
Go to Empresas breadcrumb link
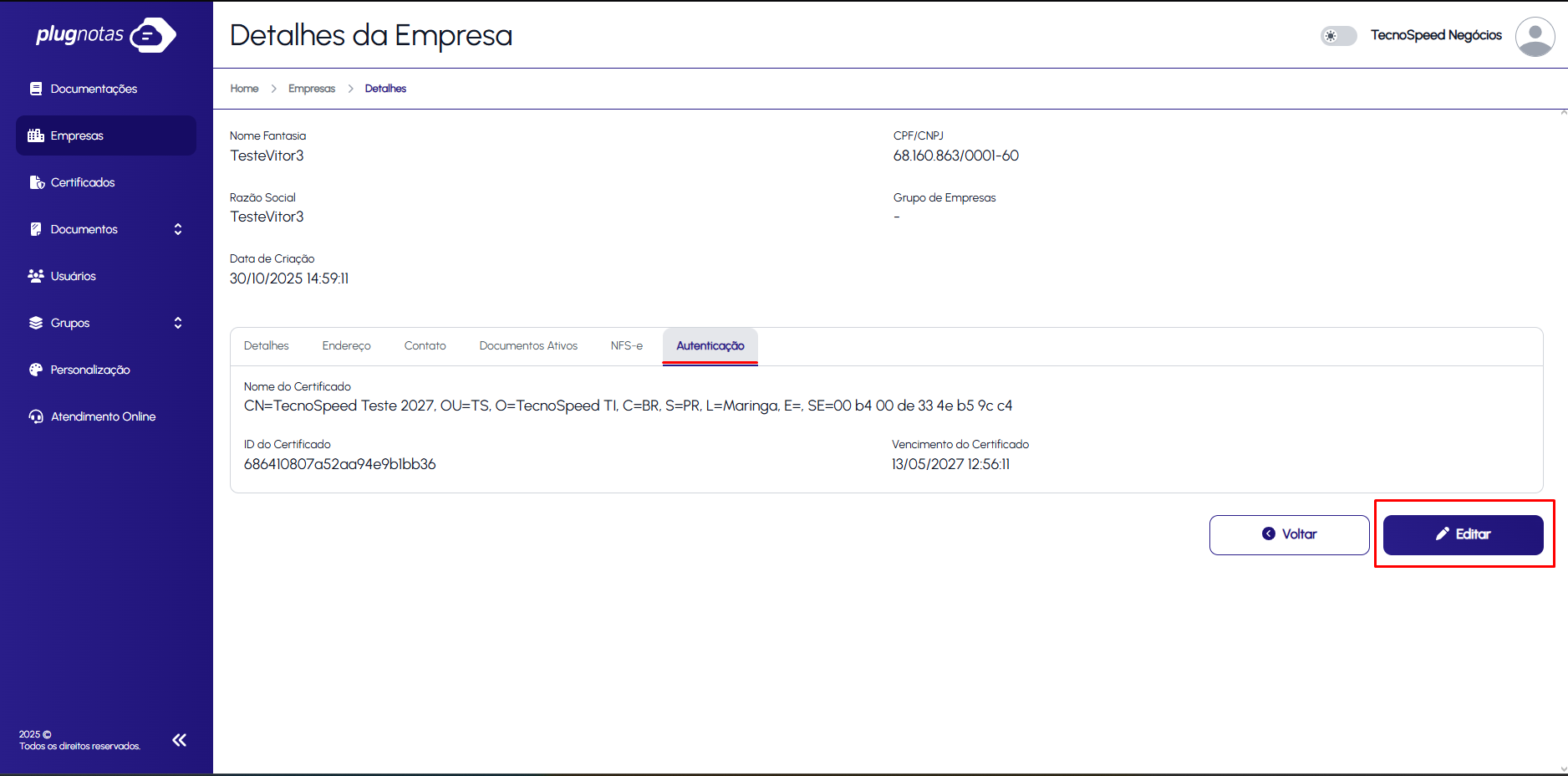pos(312,89)
